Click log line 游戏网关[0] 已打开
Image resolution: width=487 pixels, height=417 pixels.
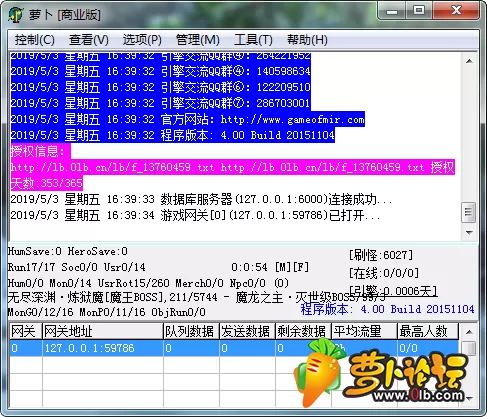195,215
